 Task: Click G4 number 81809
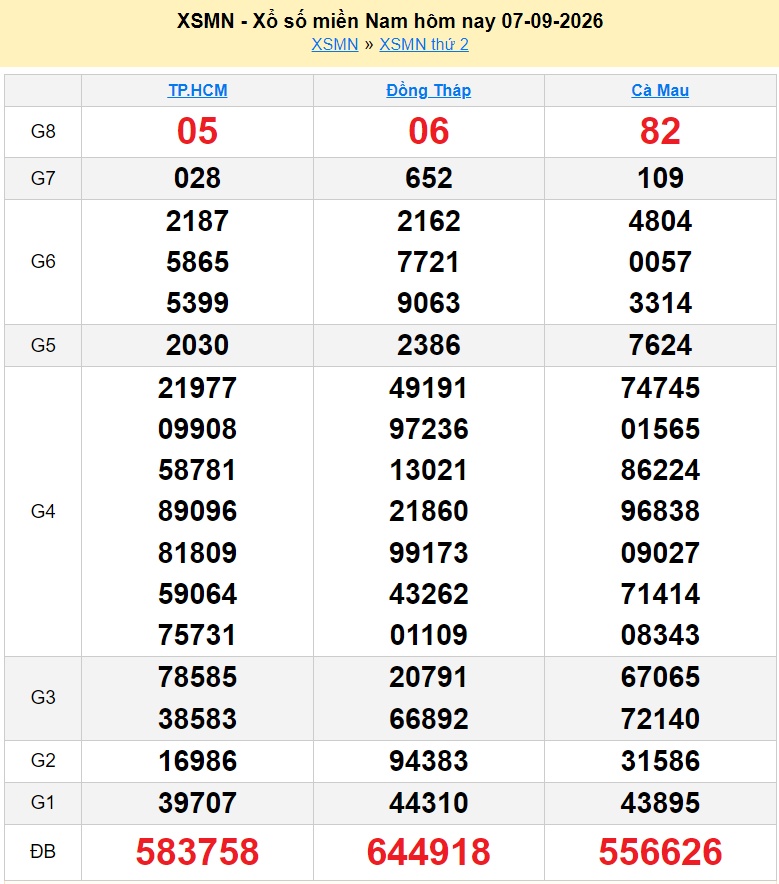pyautogui.click(x=197, y=552)
